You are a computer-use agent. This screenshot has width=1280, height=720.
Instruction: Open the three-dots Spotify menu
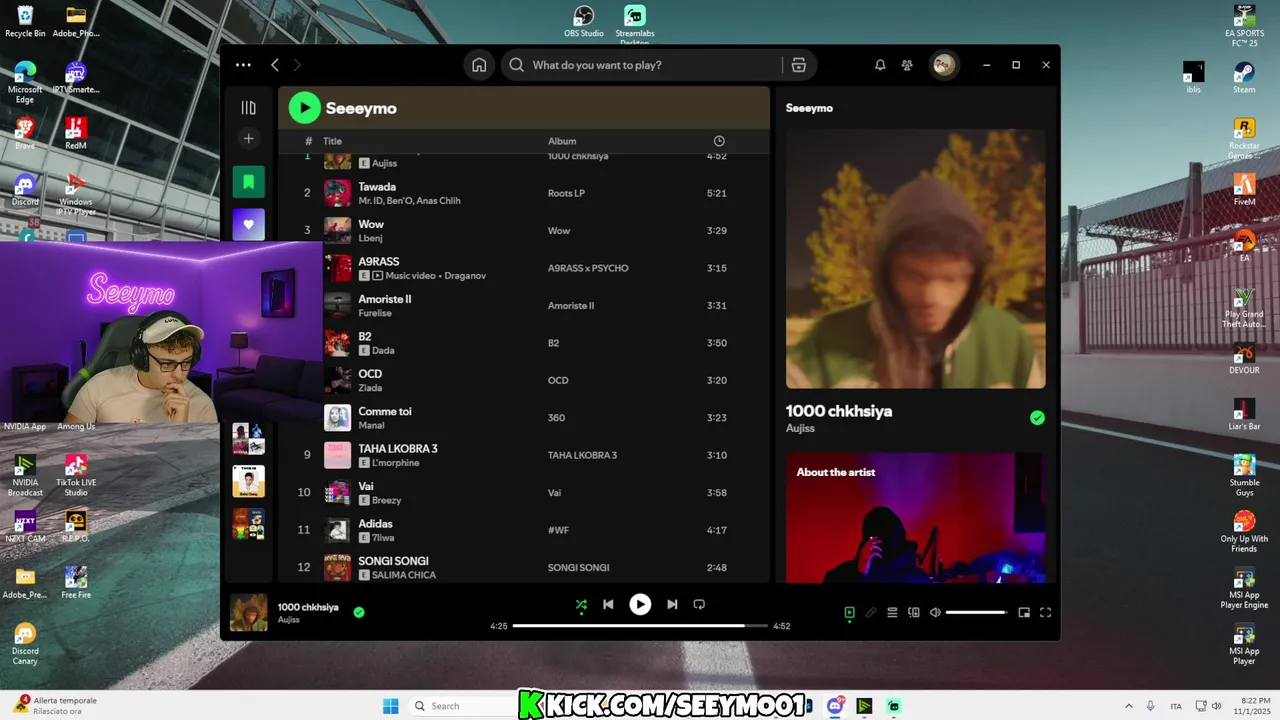click(x=243, y=65)
